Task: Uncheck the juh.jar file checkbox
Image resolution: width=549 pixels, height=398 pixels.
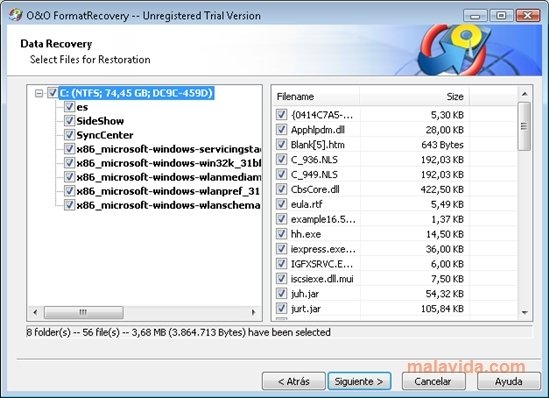Action: pyautogui.click(x=282, y=293)
